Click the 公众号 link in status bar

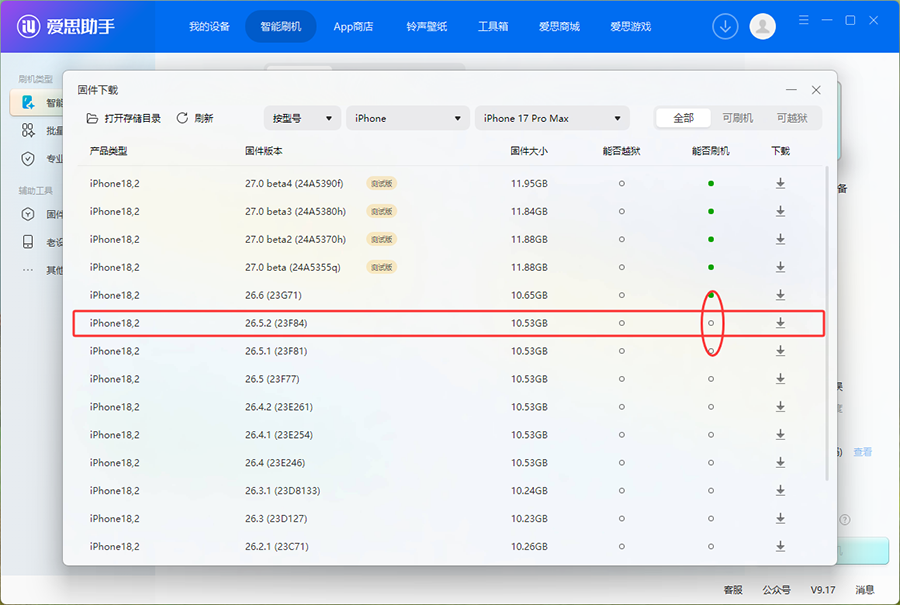pyautogui.click(x=776, y=590)
